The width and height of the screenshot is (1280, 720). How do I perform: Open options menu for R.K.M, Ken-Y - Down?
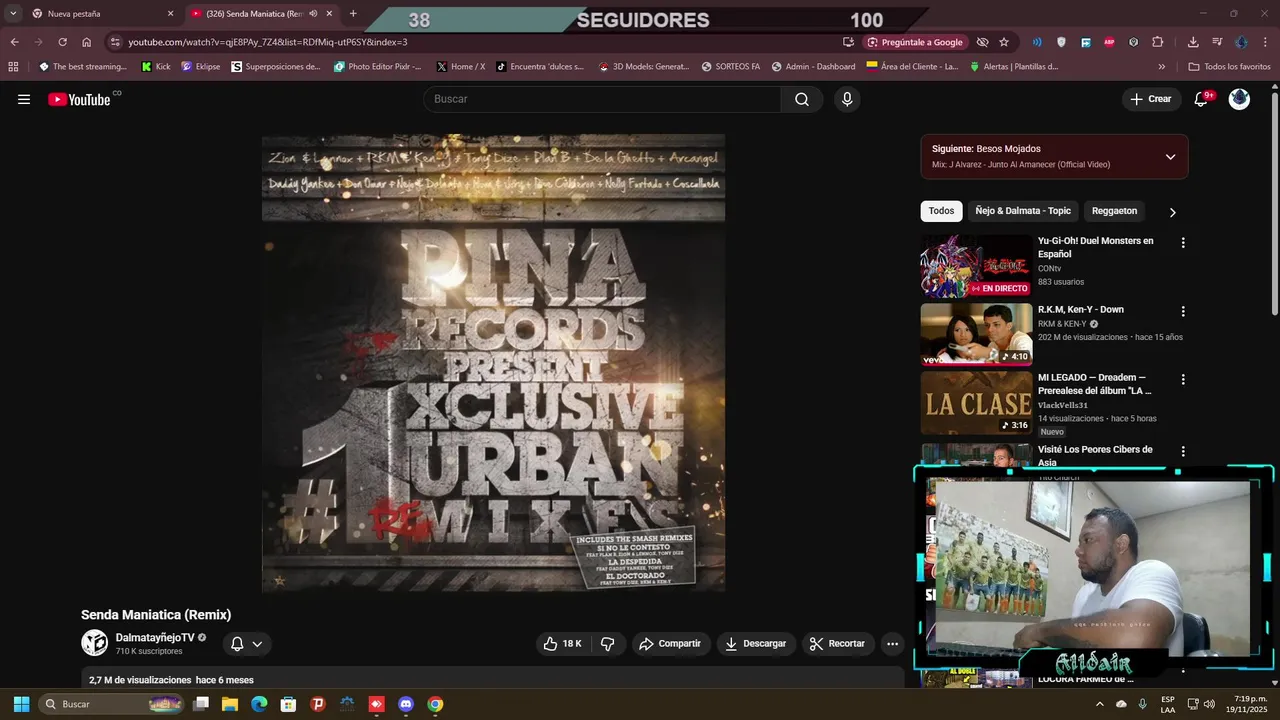(x=1183, y=311)
